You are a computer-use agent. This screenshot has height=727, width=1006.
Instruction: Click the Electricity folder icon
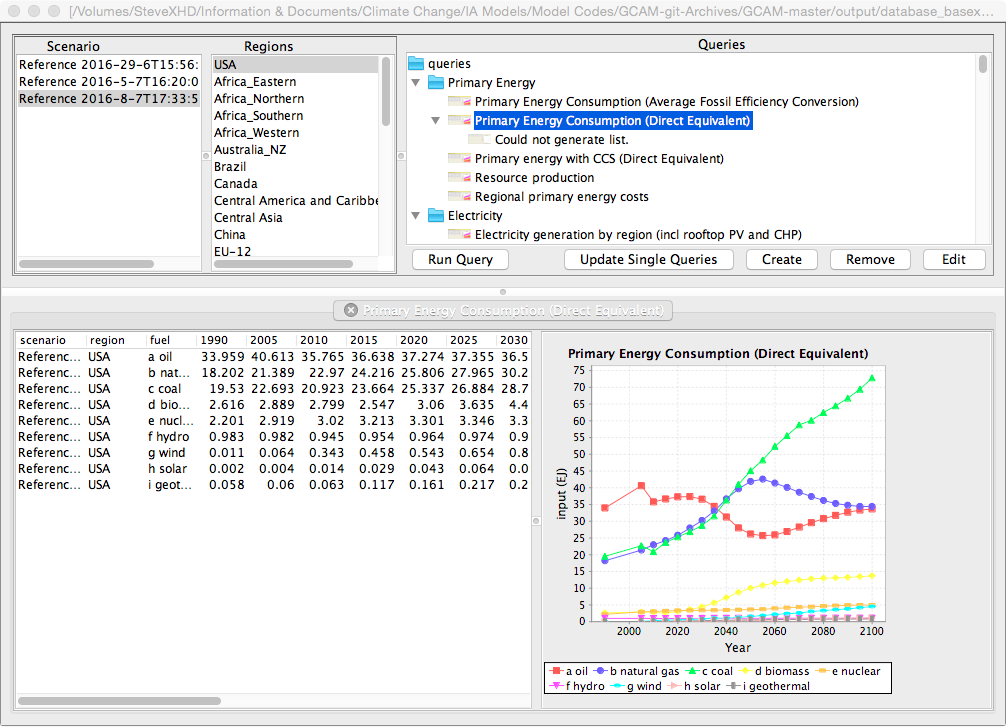click(x=436, y=215)
